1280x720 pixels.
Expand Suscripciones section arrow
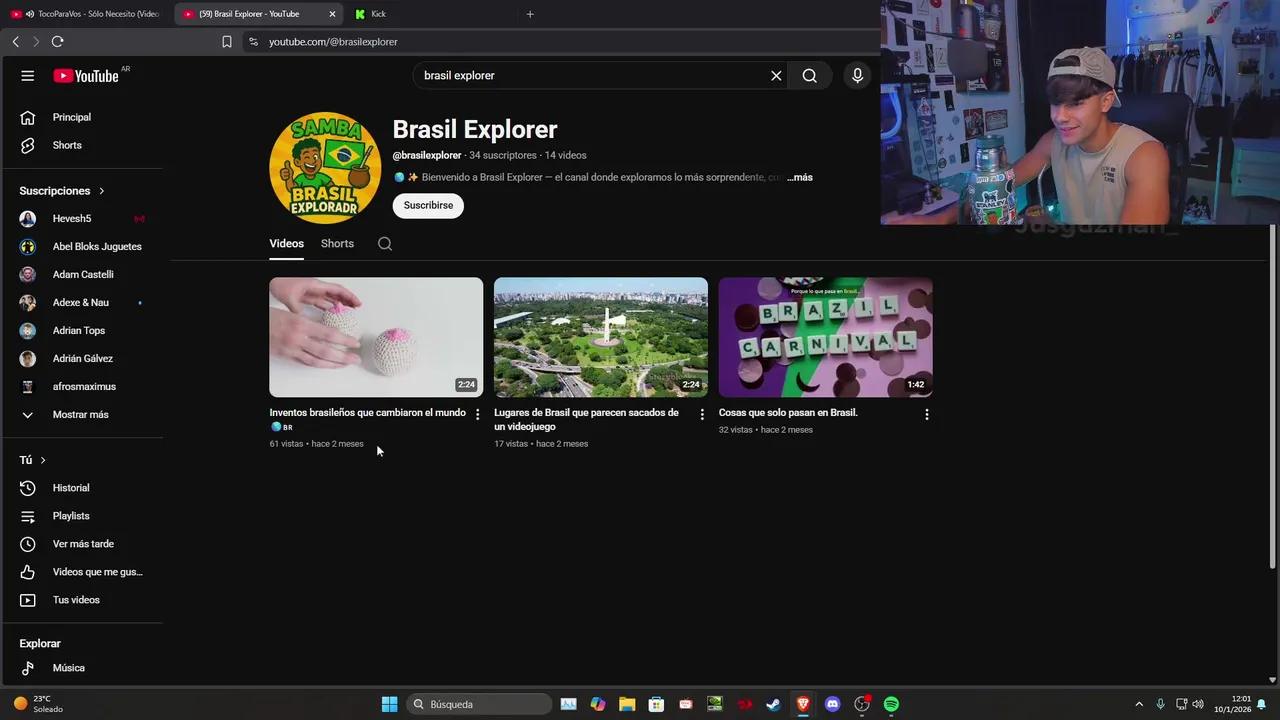[101, 191]
